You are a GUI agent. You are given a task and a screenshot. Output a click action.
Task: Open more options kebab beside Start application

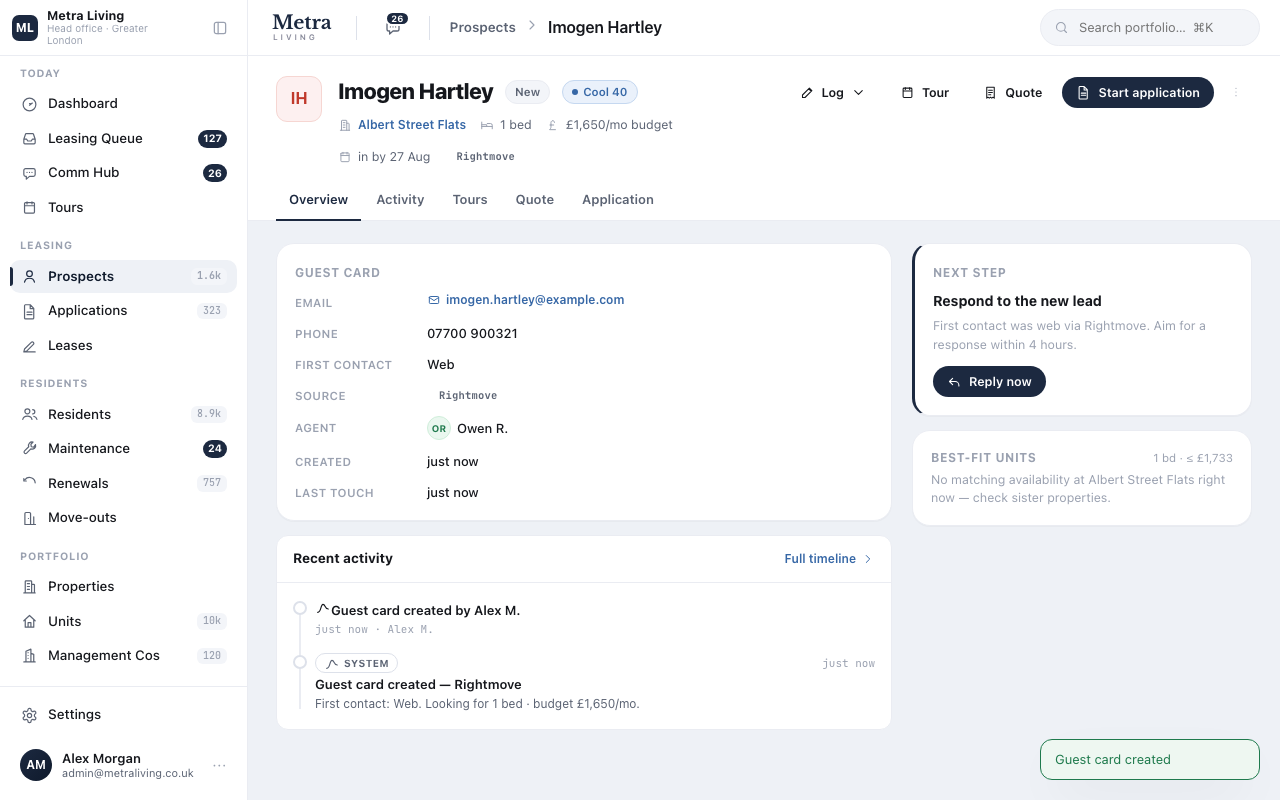[x=1236, y=93]
